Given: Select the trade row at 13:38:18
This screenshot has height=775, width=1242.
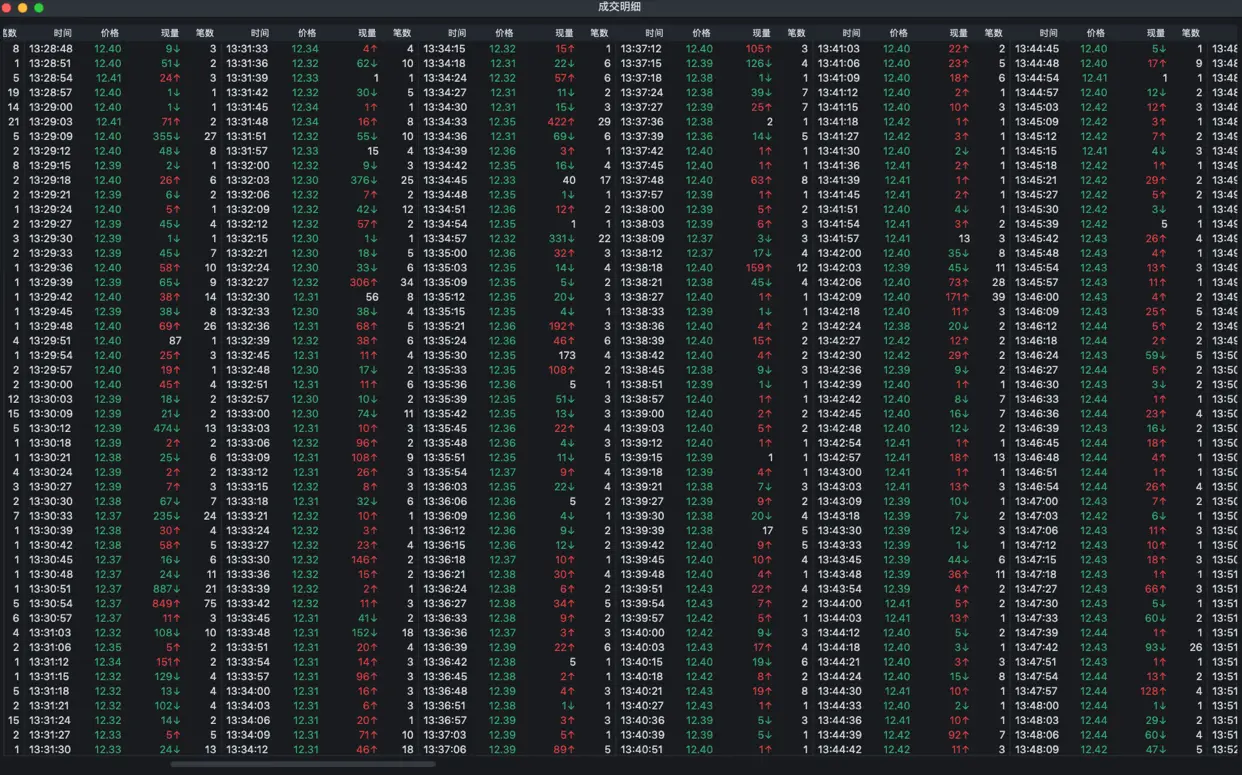Looking at the screenshot, I should 712,268.
